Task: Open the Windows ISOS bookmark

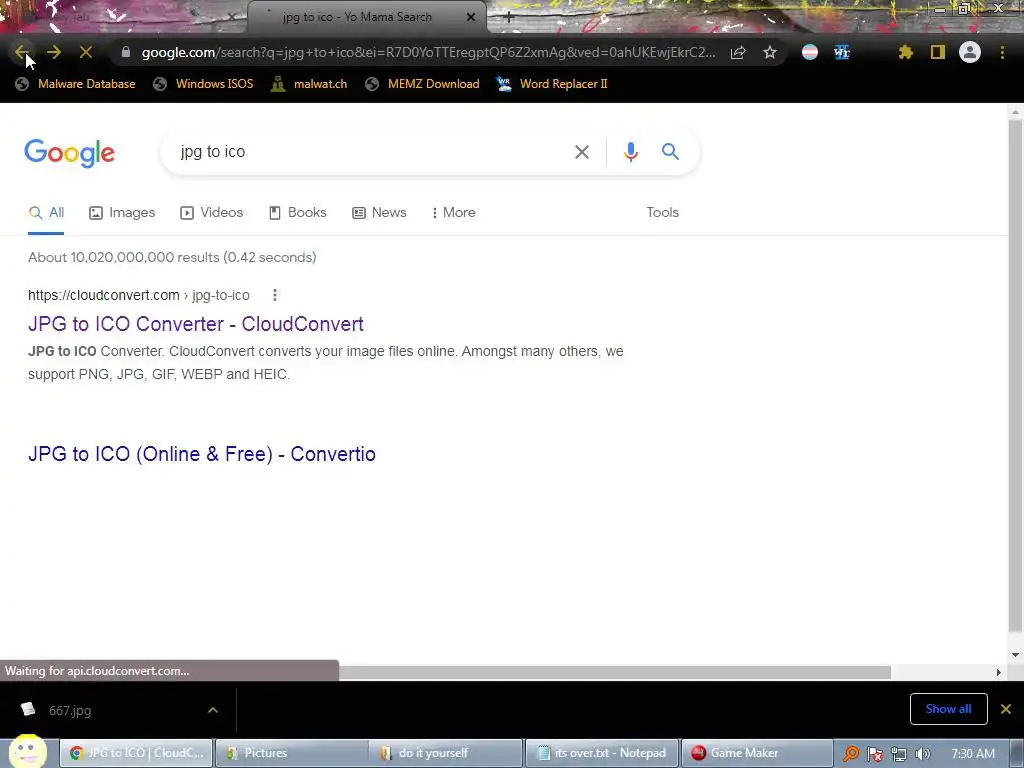Action: [203, 84]
